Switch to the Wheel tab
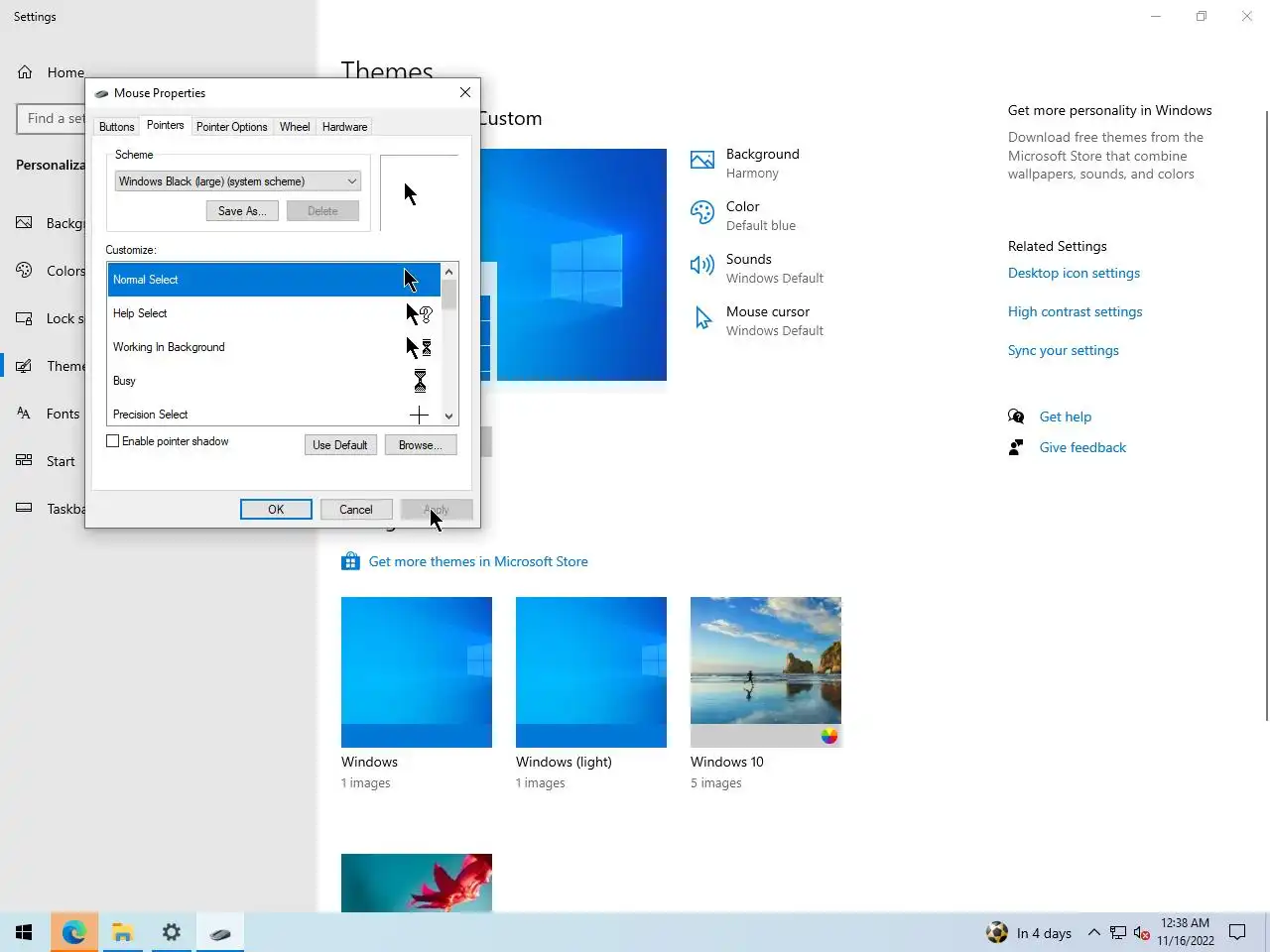The image size is (1270, 952). point(295,127)
